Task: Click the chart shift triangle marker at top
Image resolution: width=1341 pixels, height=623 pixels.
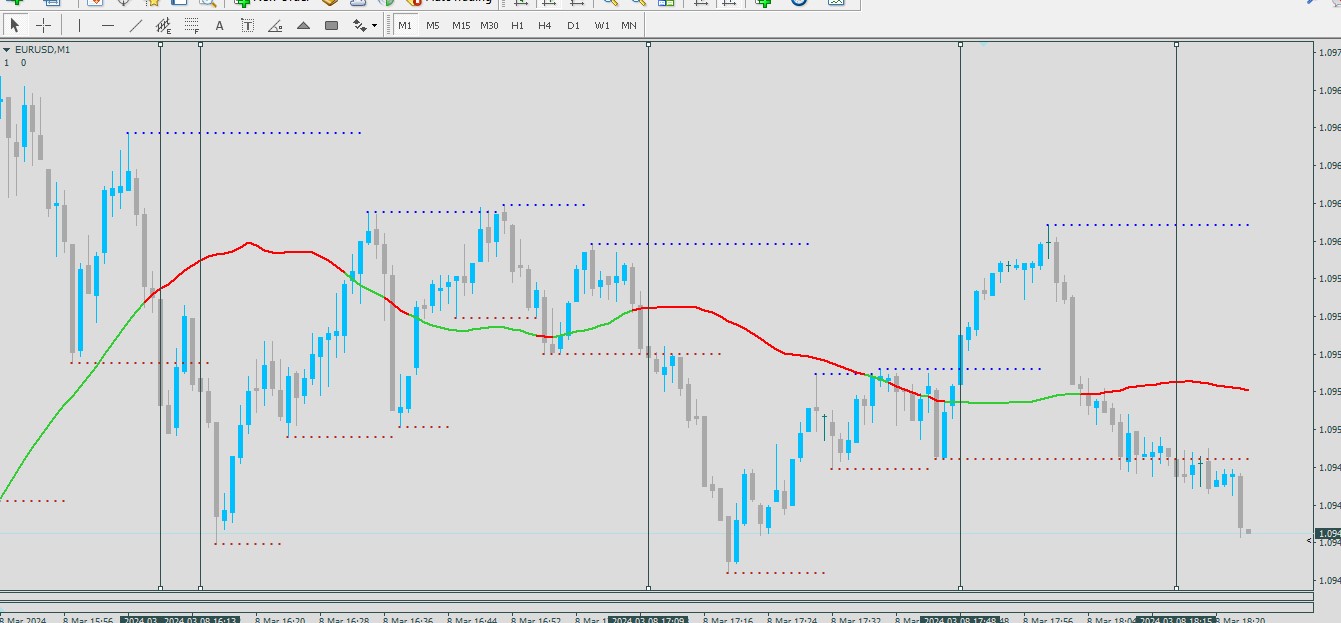Action: click(984, 43)
